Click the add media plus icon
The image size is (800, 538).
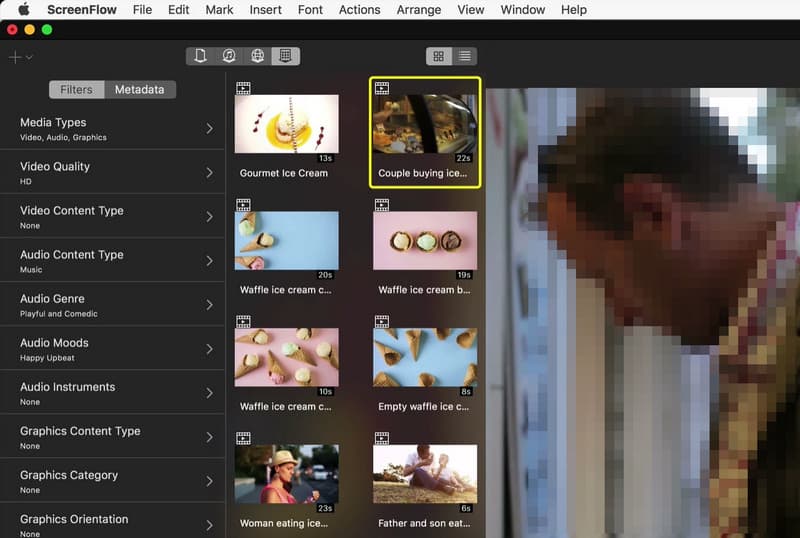[15, 57]
